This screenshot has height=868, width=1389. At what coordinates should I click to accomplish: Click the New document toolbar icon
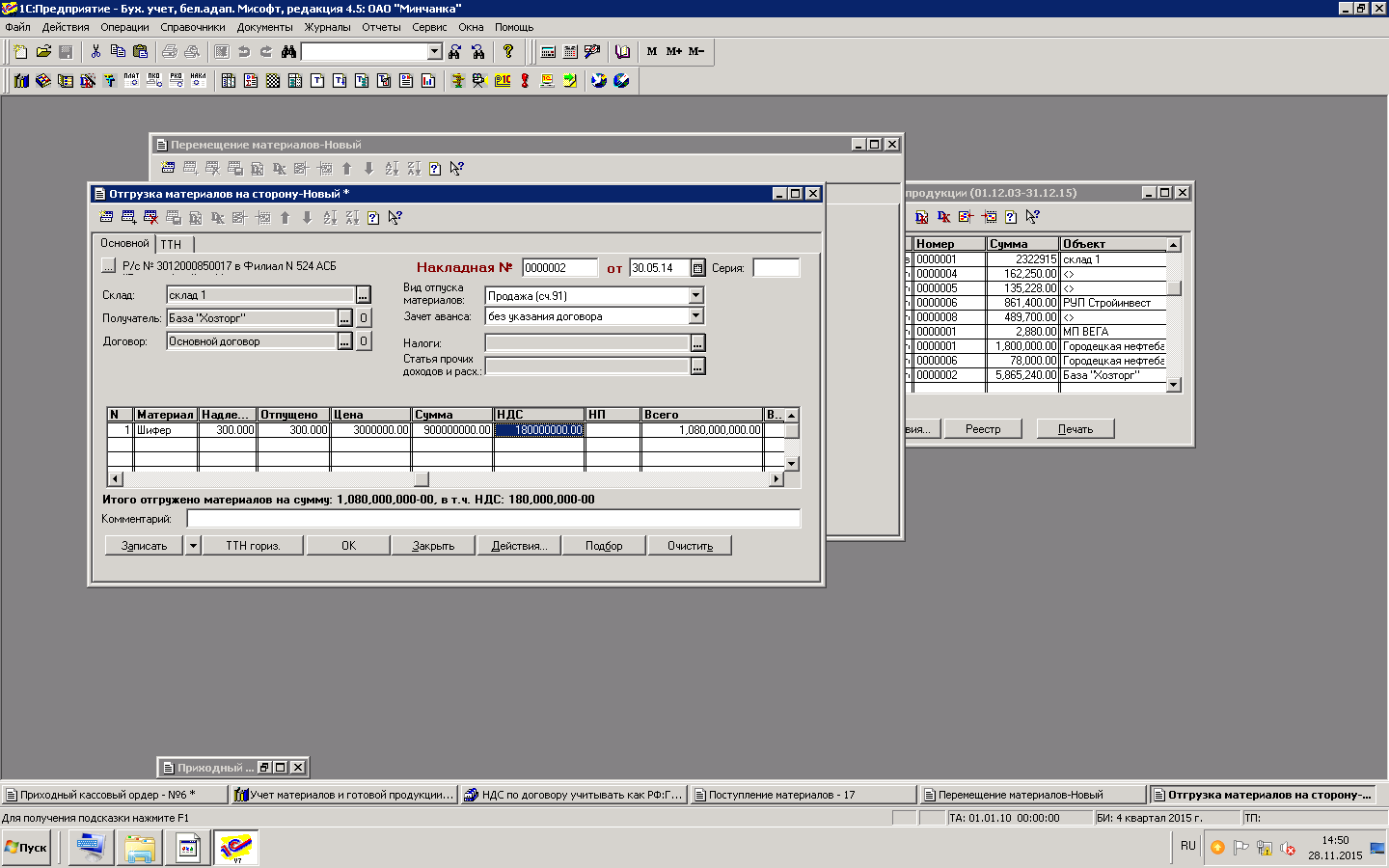tap(20, 51)
